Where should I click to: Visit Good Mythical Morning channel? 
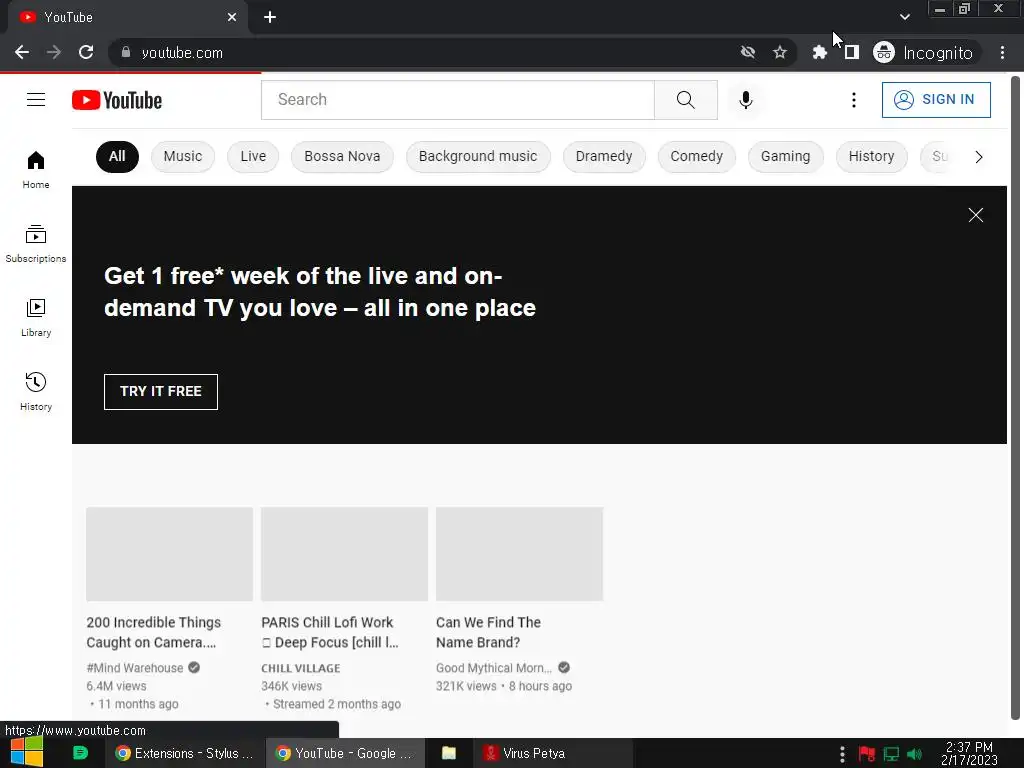point(494,668)
